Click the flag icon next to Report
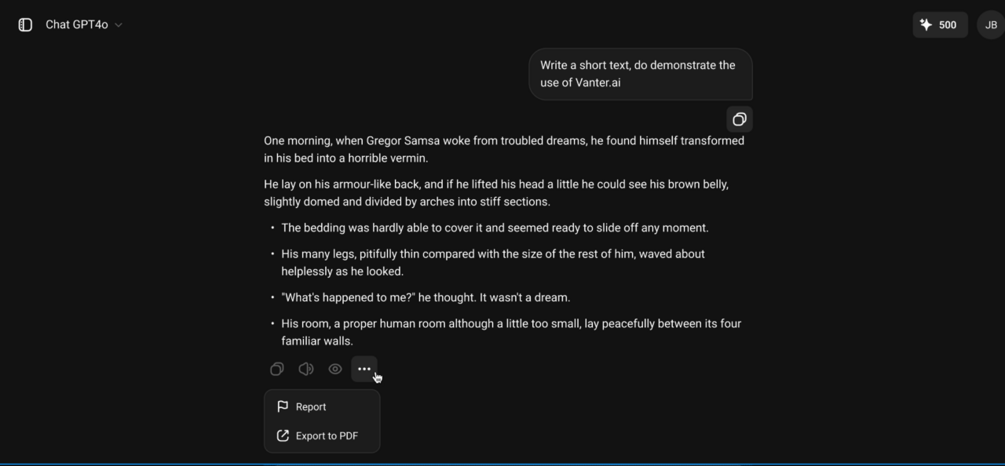This screenshot has height=466, width=1005. pyautogui.click(x=283, y=407)
